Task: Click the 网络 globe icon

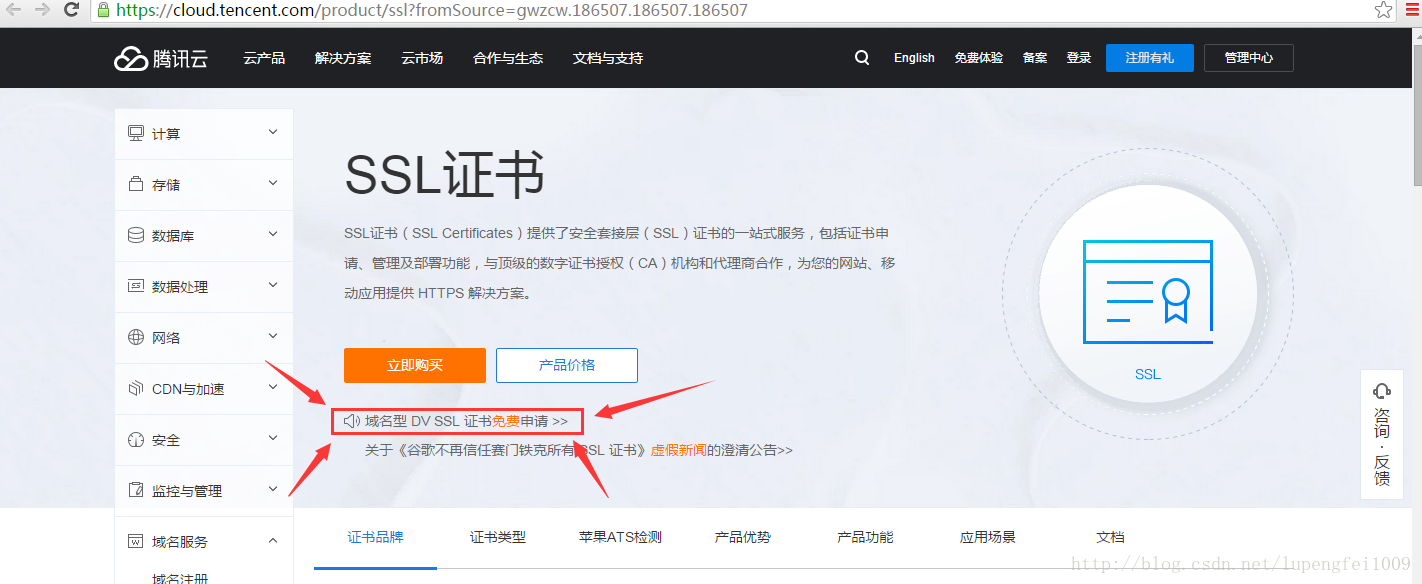Action: (x=136, y=337)
